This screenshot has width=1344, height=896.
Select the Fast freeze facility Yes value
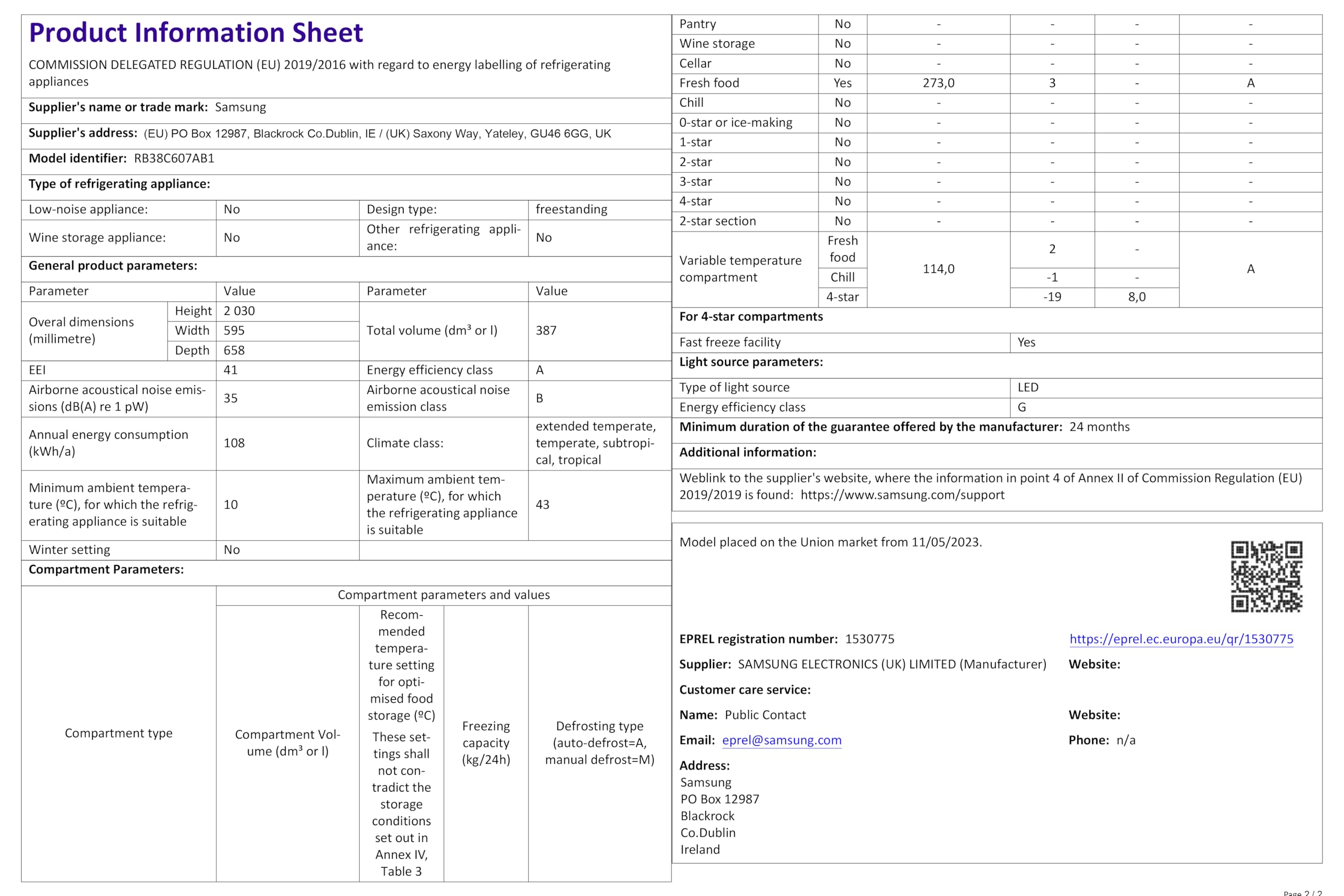pyautogui.click(x=1026, y=342)
